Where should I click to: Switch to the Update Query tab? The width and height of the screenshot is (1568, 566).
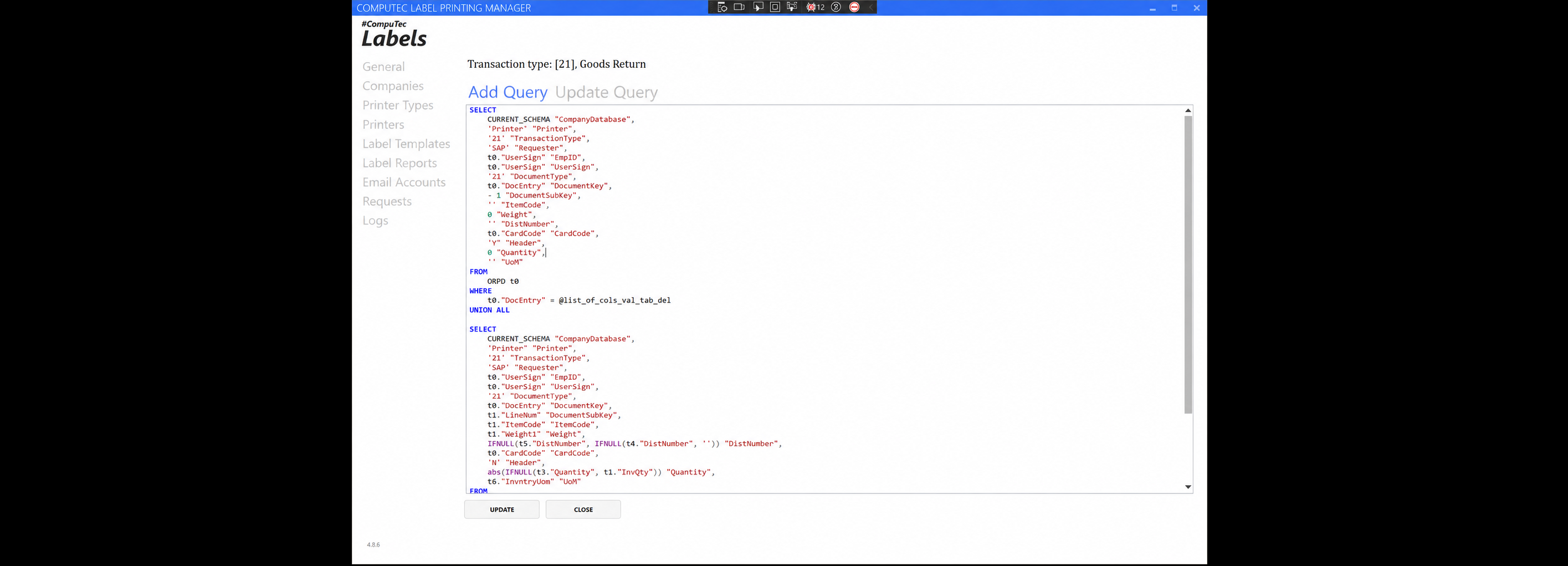coord(606,92)
